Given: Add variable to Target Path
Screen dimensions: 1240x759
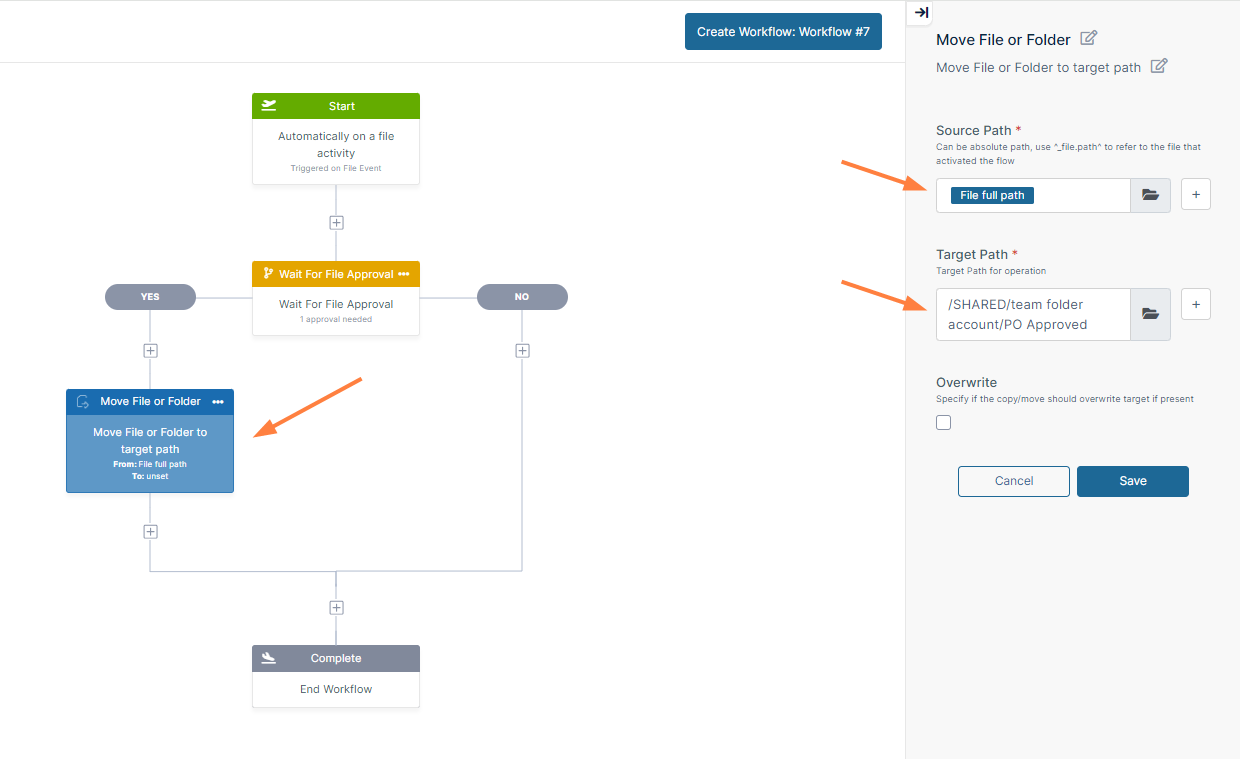Looking at the screenshot, I should [x=1196, y=304].
